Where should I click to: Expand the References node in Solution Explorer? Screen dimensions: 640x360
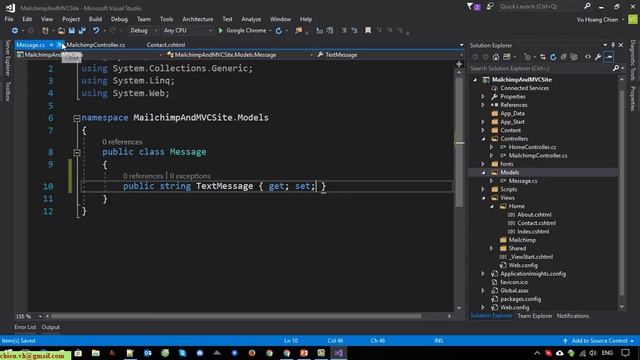click(x=483, y=105)
